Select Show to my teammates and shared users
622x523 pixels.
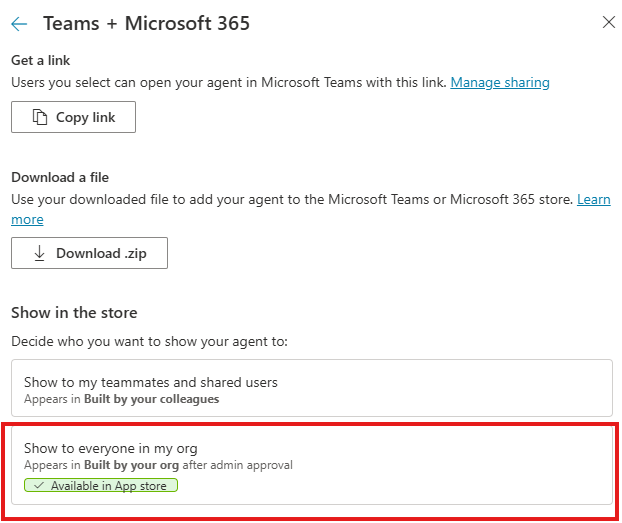pos(312,388)
